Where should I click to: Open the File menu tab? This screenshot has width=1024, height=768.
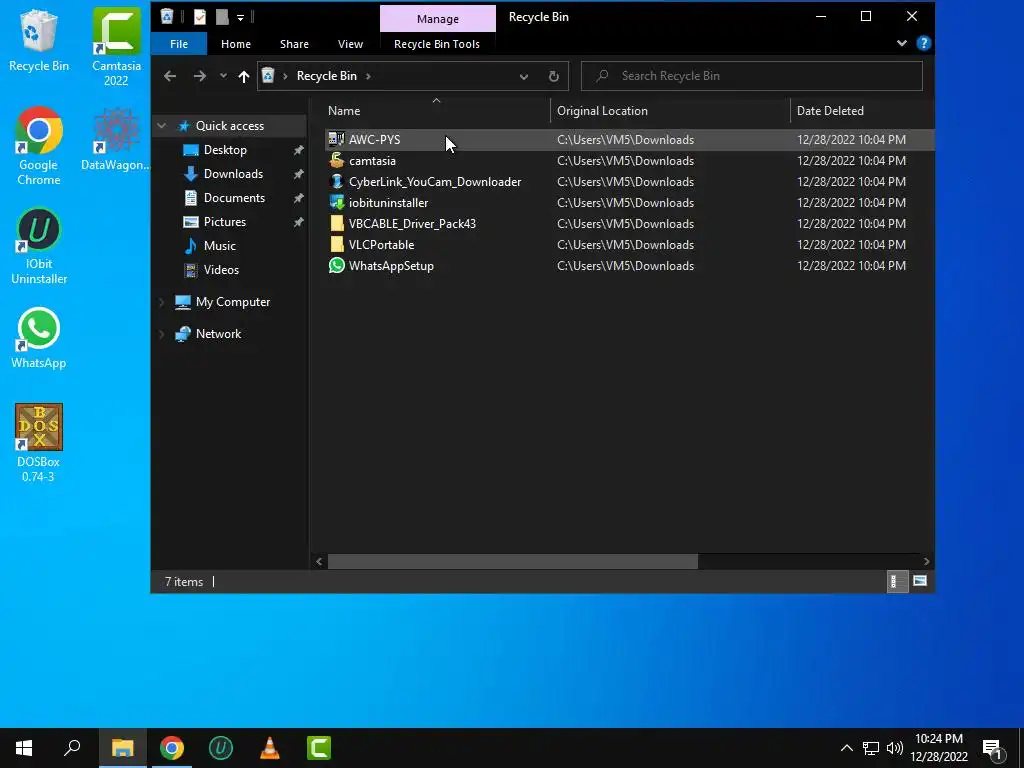[179, 44]
